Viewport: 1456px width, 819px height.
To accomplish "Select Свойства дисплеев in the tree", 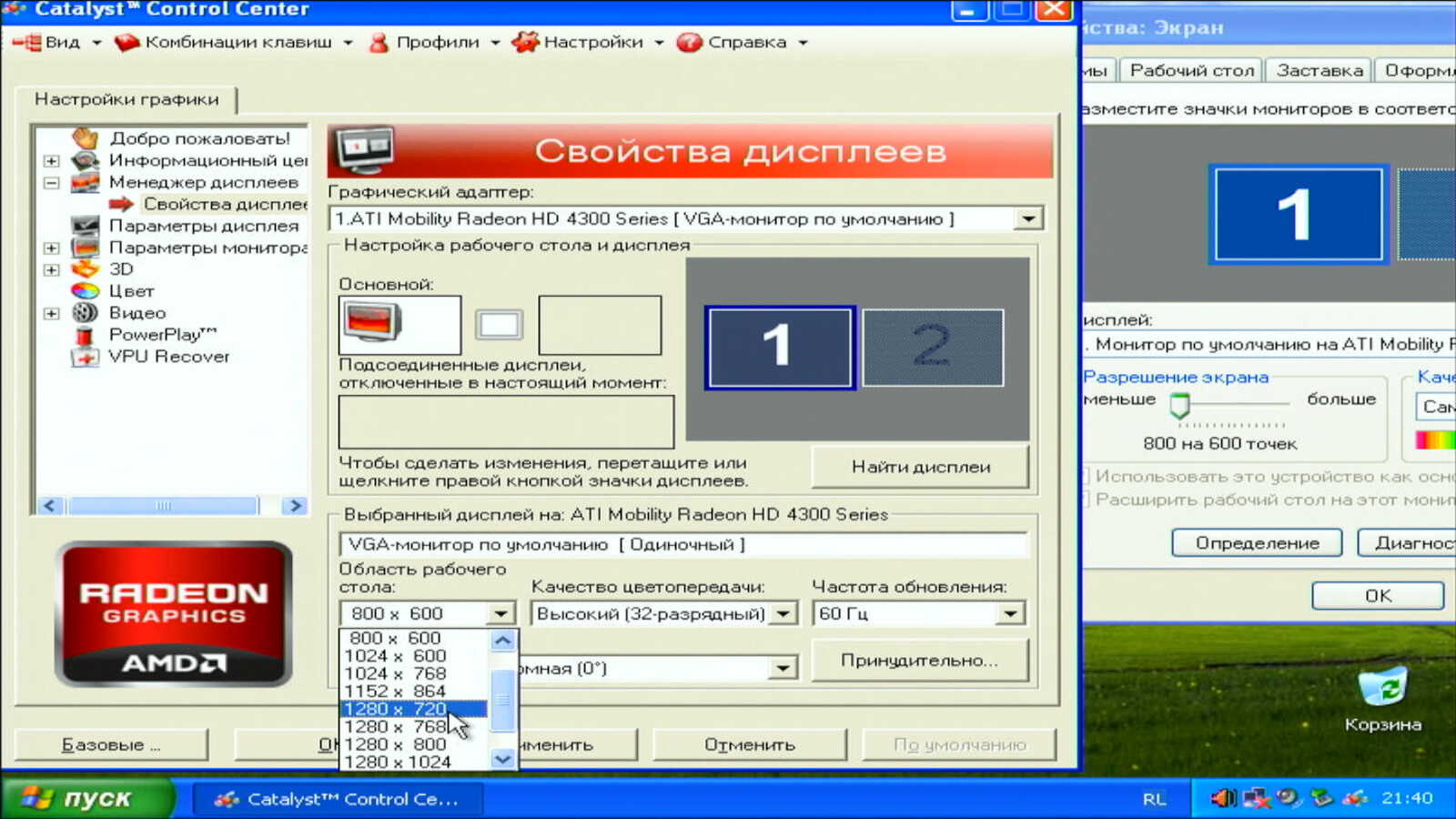I will tap(224, 204).
